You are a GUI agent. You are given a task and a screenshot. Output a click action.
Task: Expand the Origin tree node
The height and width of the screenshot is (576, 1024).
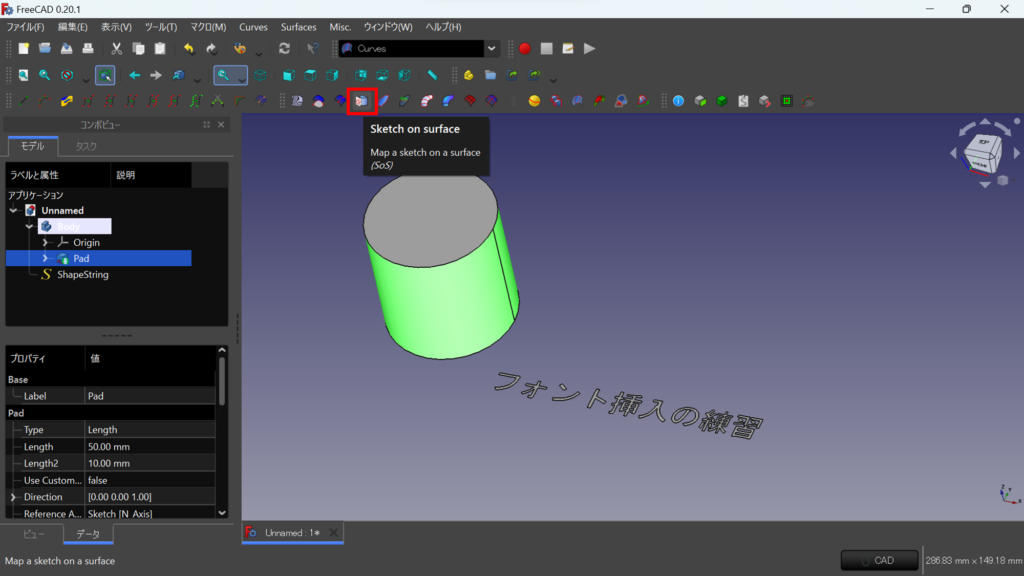coord(45,242)
